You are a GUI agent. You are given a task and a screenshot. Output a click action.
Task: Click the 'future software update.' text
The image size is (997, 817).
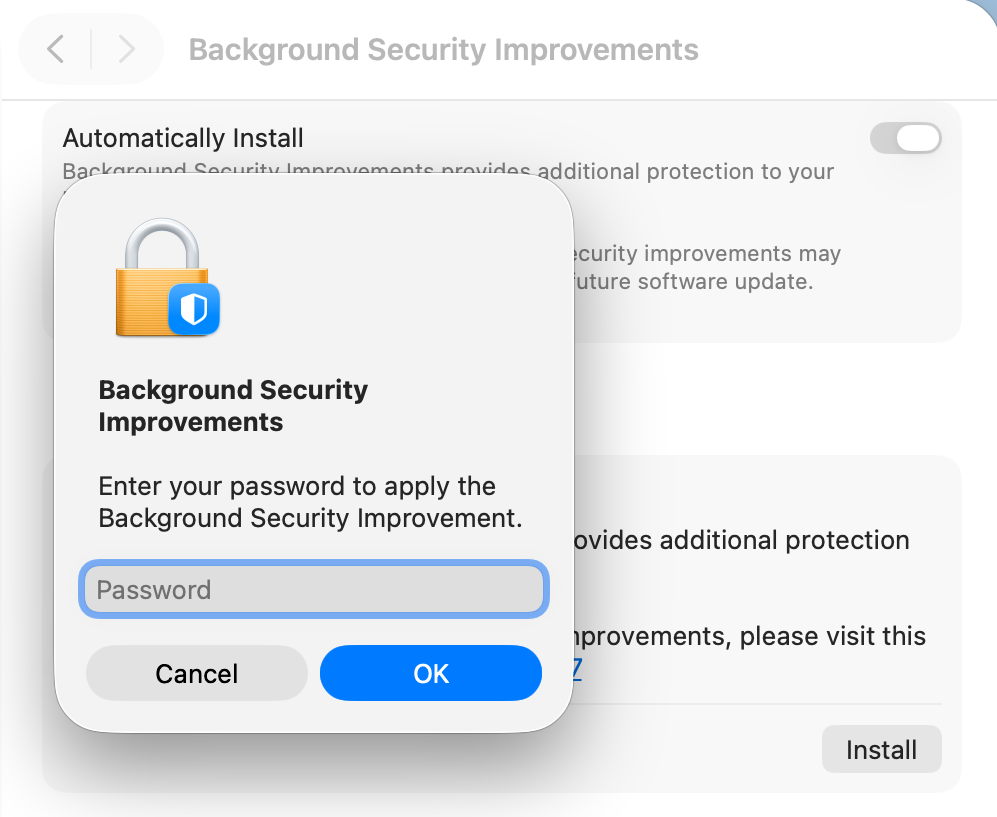click(x=690, y=281)
